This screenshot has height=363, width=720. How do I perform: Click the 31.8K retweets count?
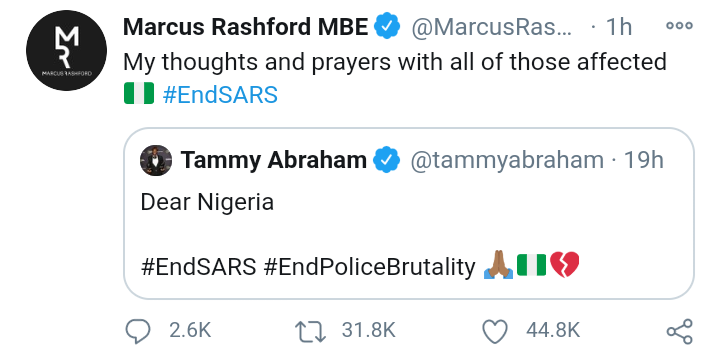coord(368,330)
